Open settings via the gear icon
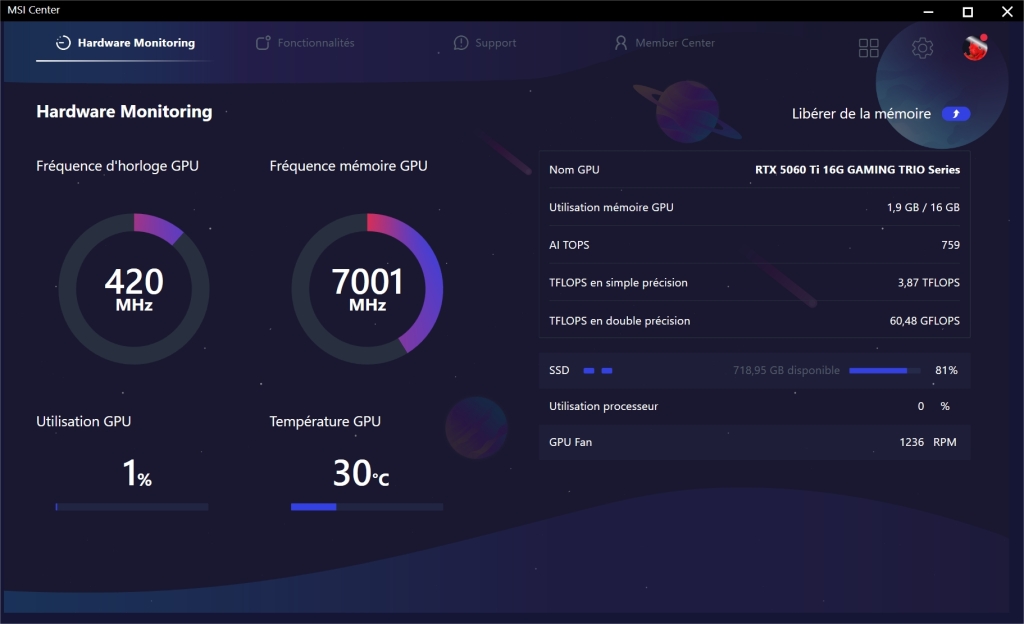1024x624 pixels. [922, 48]
